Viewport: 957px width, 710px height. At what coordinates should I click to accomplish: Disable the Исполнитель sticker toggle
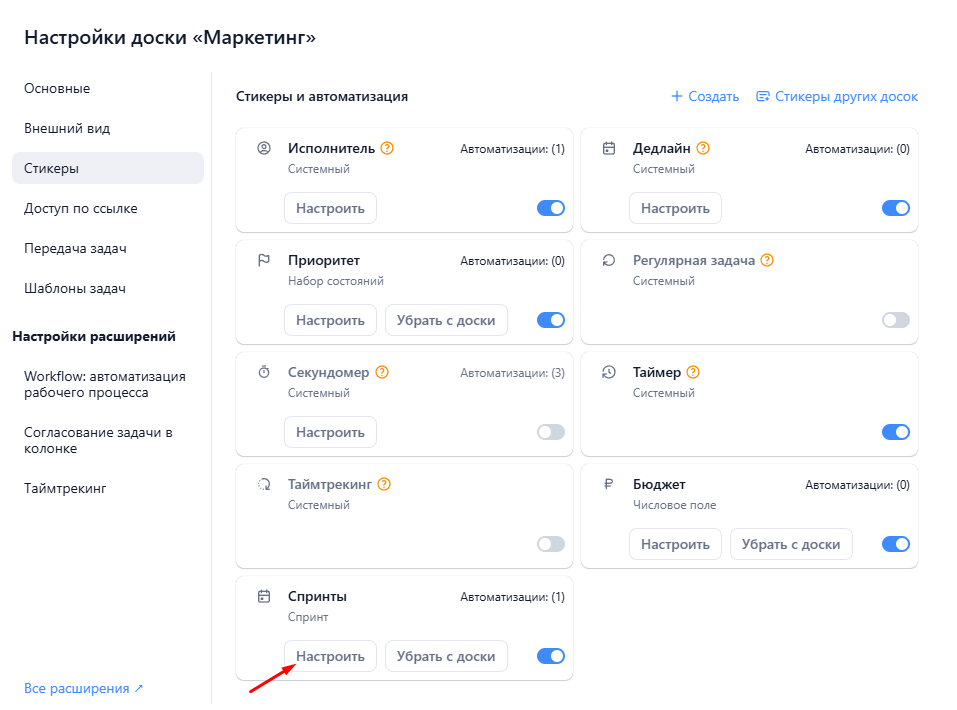pos(551,208)
